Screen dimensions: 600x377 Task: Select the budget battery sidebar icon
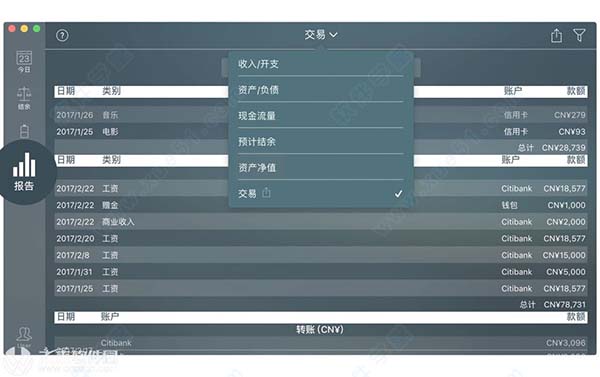coord(24,131)
